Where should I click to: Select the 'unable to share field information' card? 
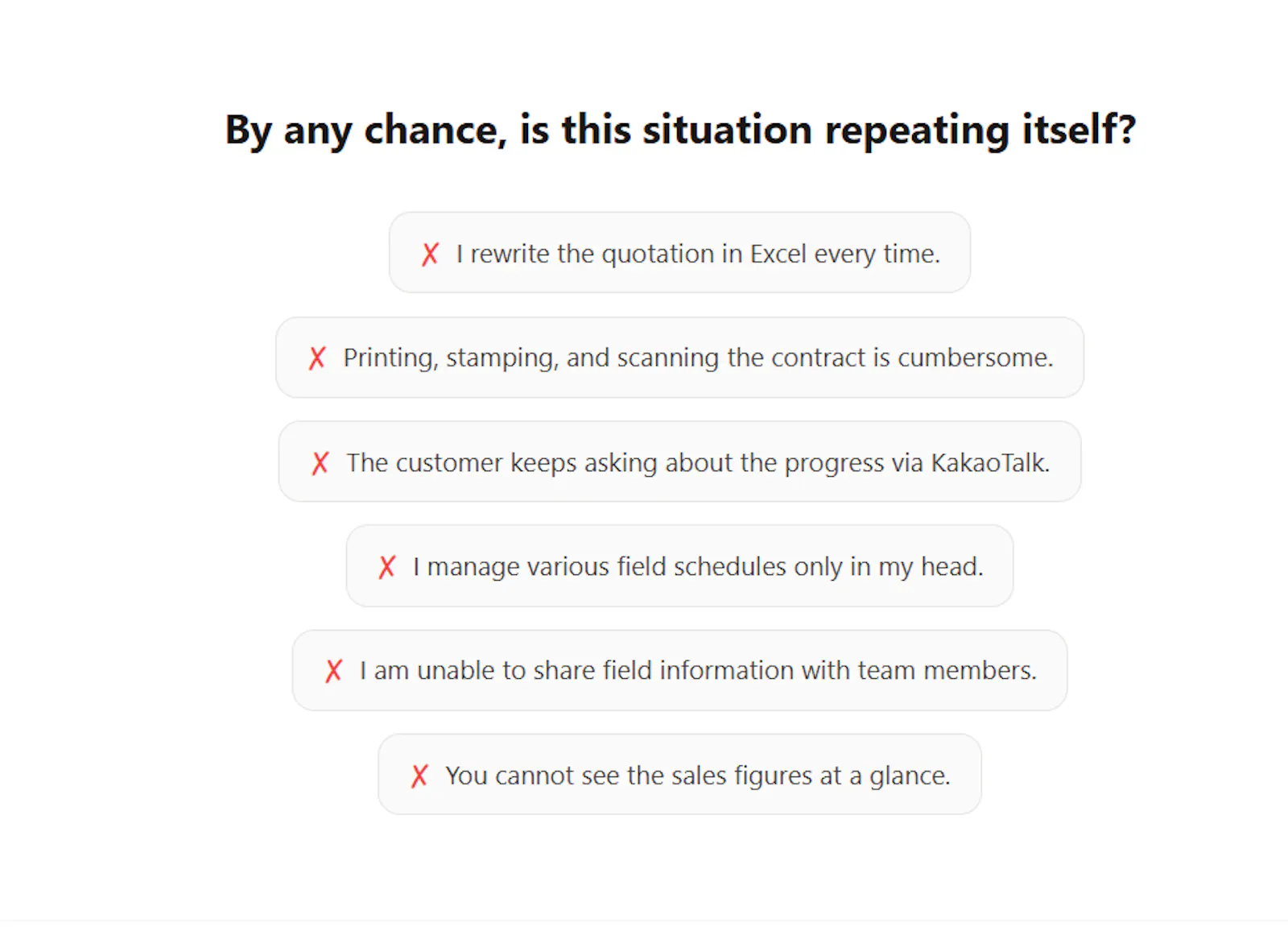[x=679, y=670]
